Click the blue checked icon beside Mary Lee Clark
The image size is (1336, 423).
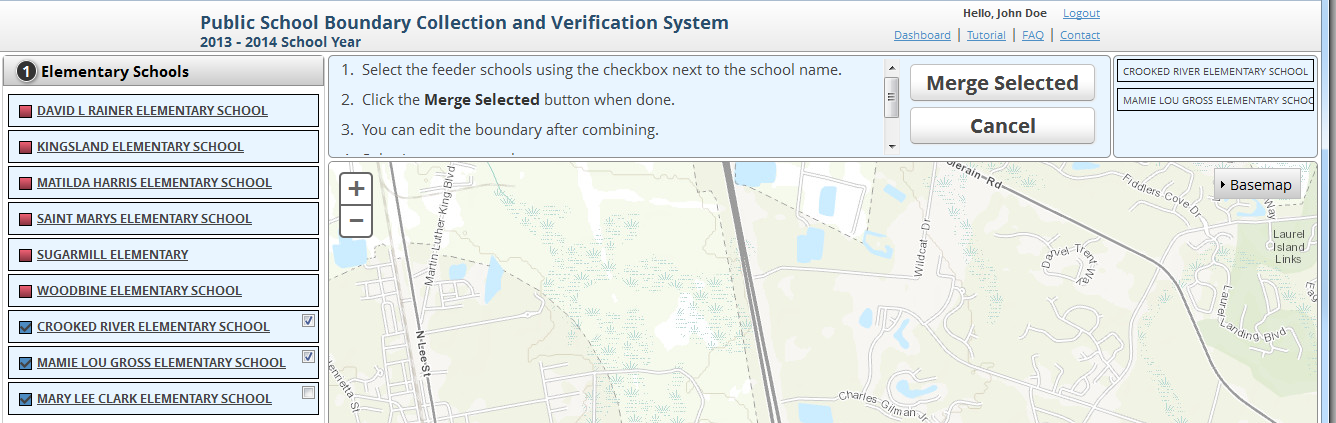pyautogui.click(x=26, y=399)
